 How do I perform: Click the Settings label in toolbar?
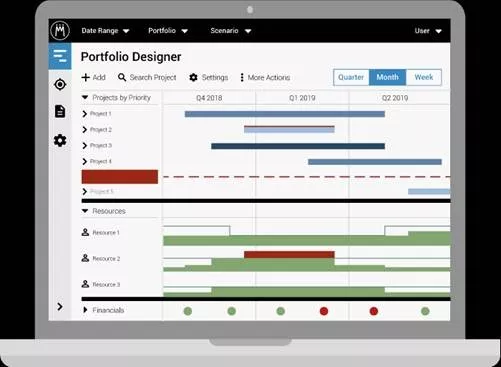pos(215,77)
